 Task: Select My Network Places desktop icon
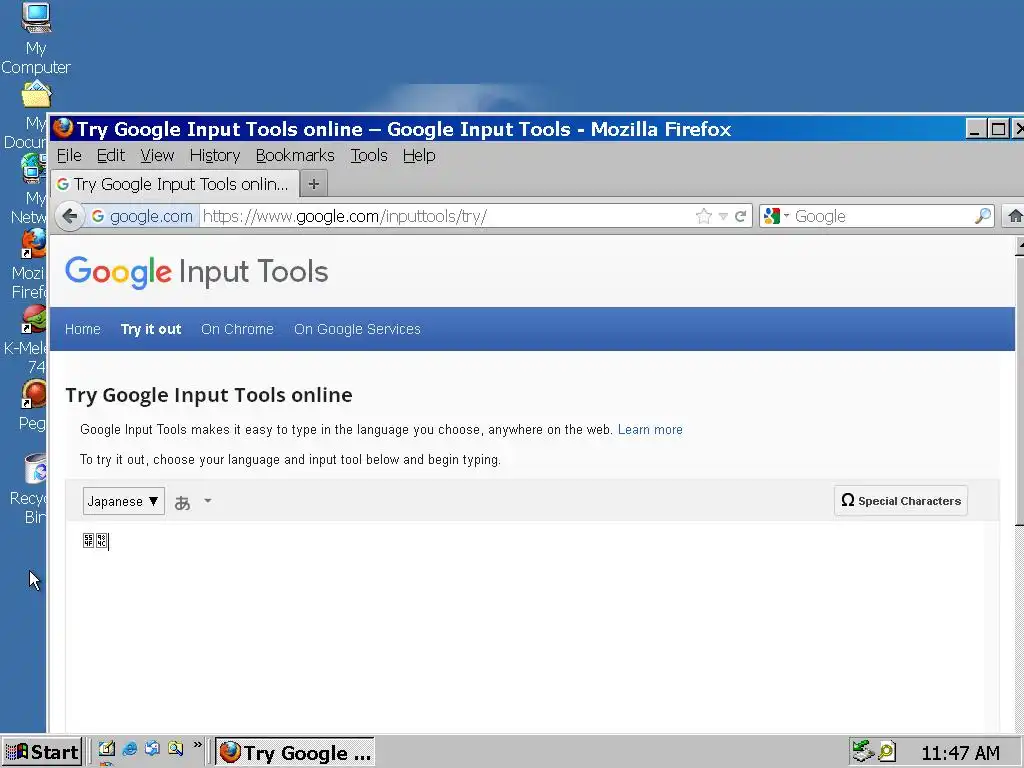[x=26, y=189]
